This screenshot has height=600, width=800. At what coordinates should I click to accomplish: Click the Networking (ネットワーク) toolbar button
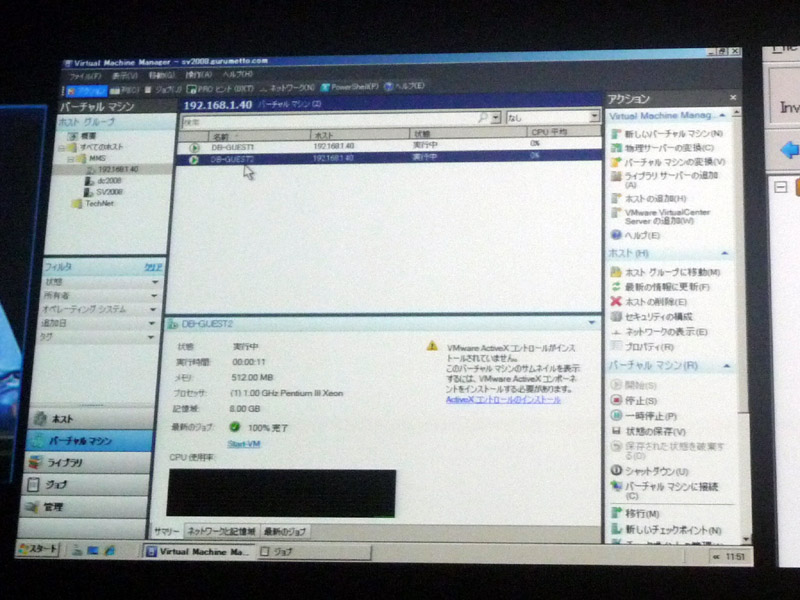point(287,88)
